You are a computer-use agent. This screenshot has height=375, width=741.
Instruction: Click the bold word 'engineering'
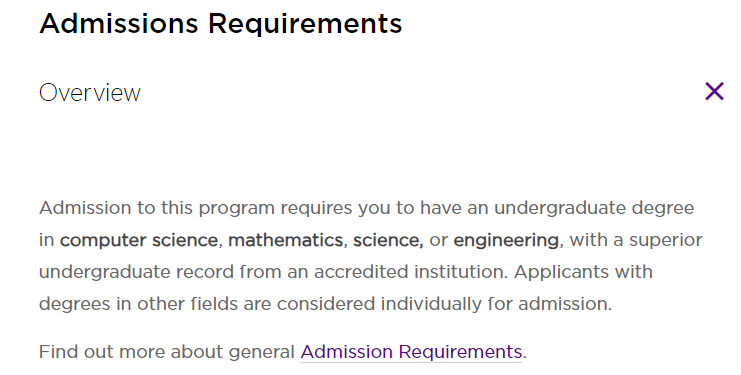[506, 240]
